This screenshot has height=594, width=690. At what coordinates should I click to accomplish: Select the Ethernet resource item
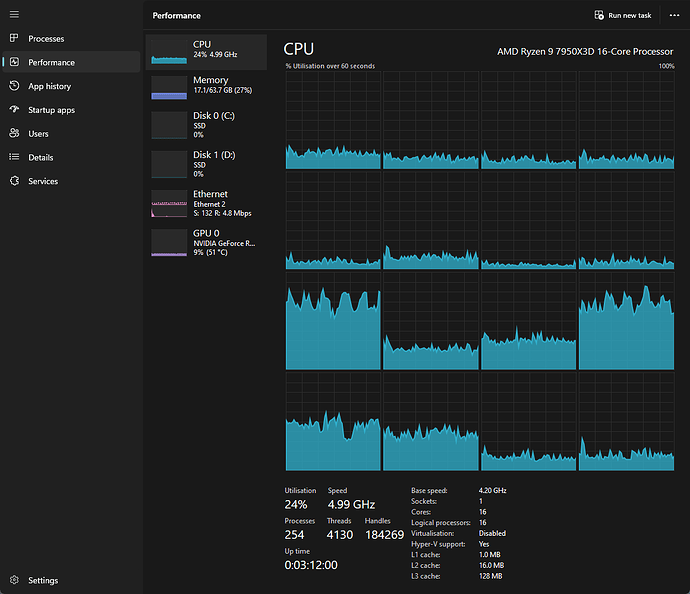click(x=206, y=203)
